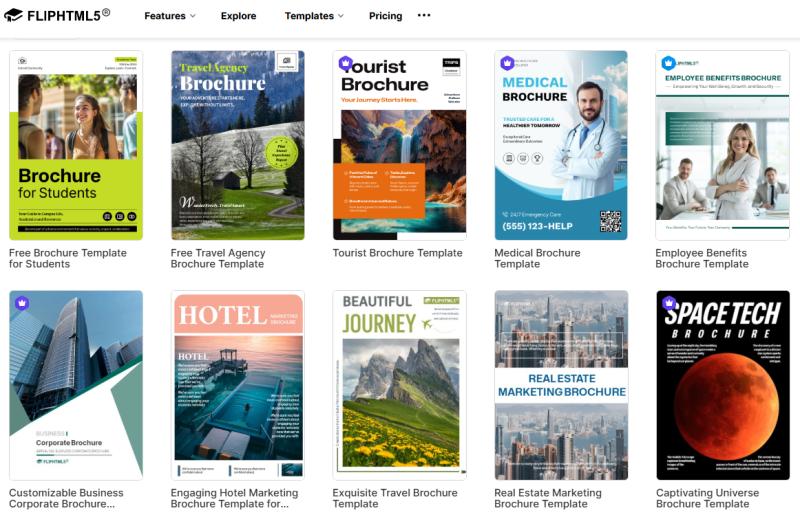Open the Space Tech Brochure thumbnail
This screenshot has height=517, width=800.
[723, 385]
